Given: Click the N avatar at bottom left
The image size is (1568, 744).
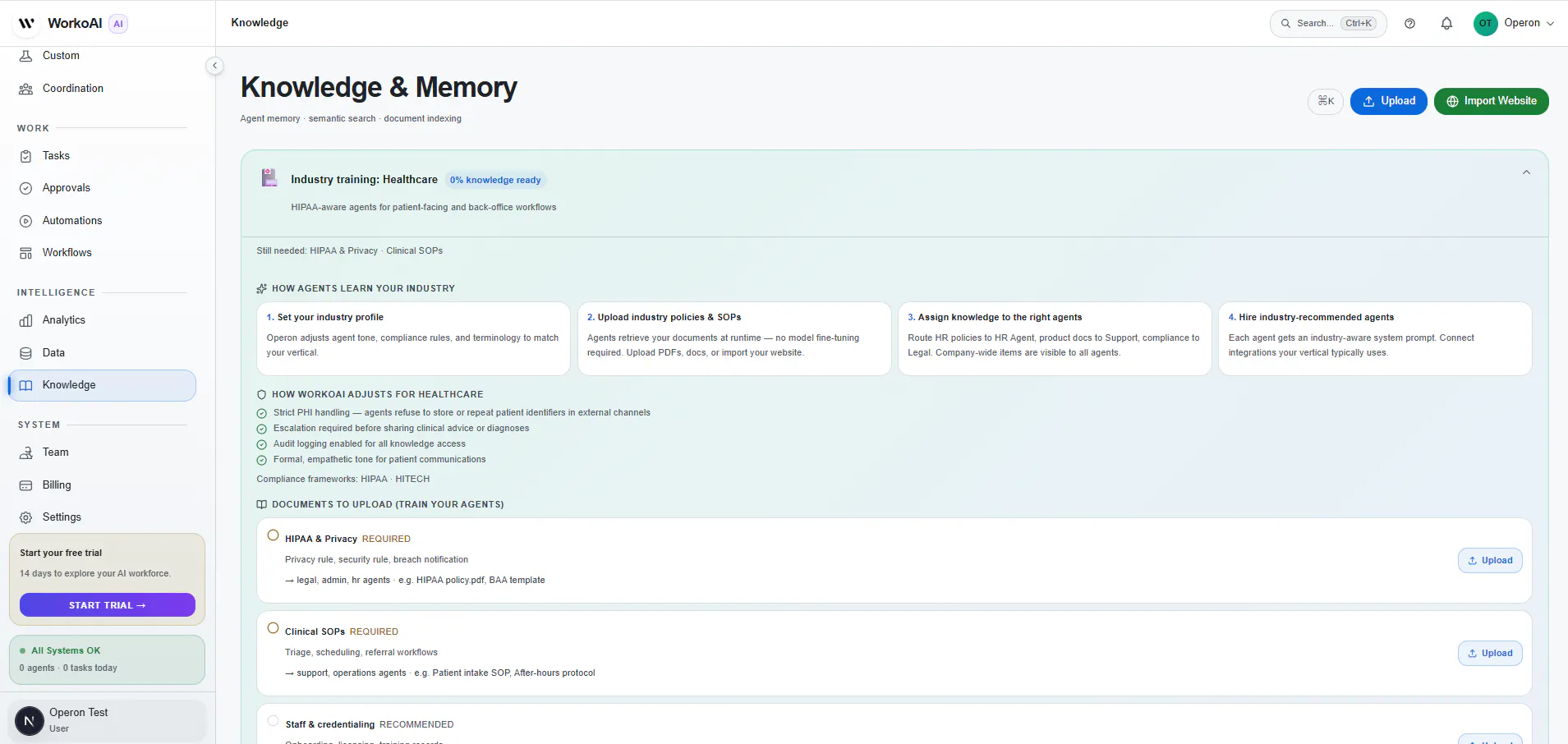Looking at the screenshot, I should 30,721.
